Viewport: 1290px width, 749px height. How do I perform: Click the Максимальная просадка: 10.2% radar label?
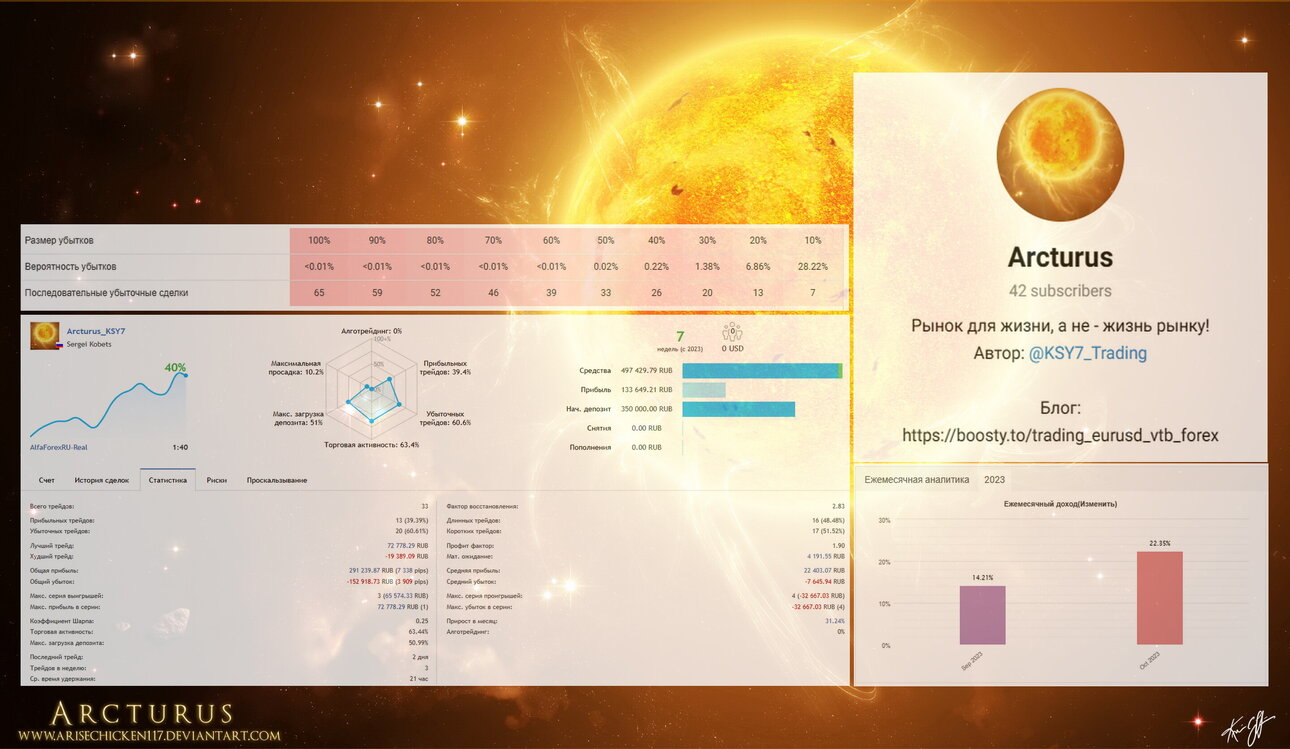[297, 367]
